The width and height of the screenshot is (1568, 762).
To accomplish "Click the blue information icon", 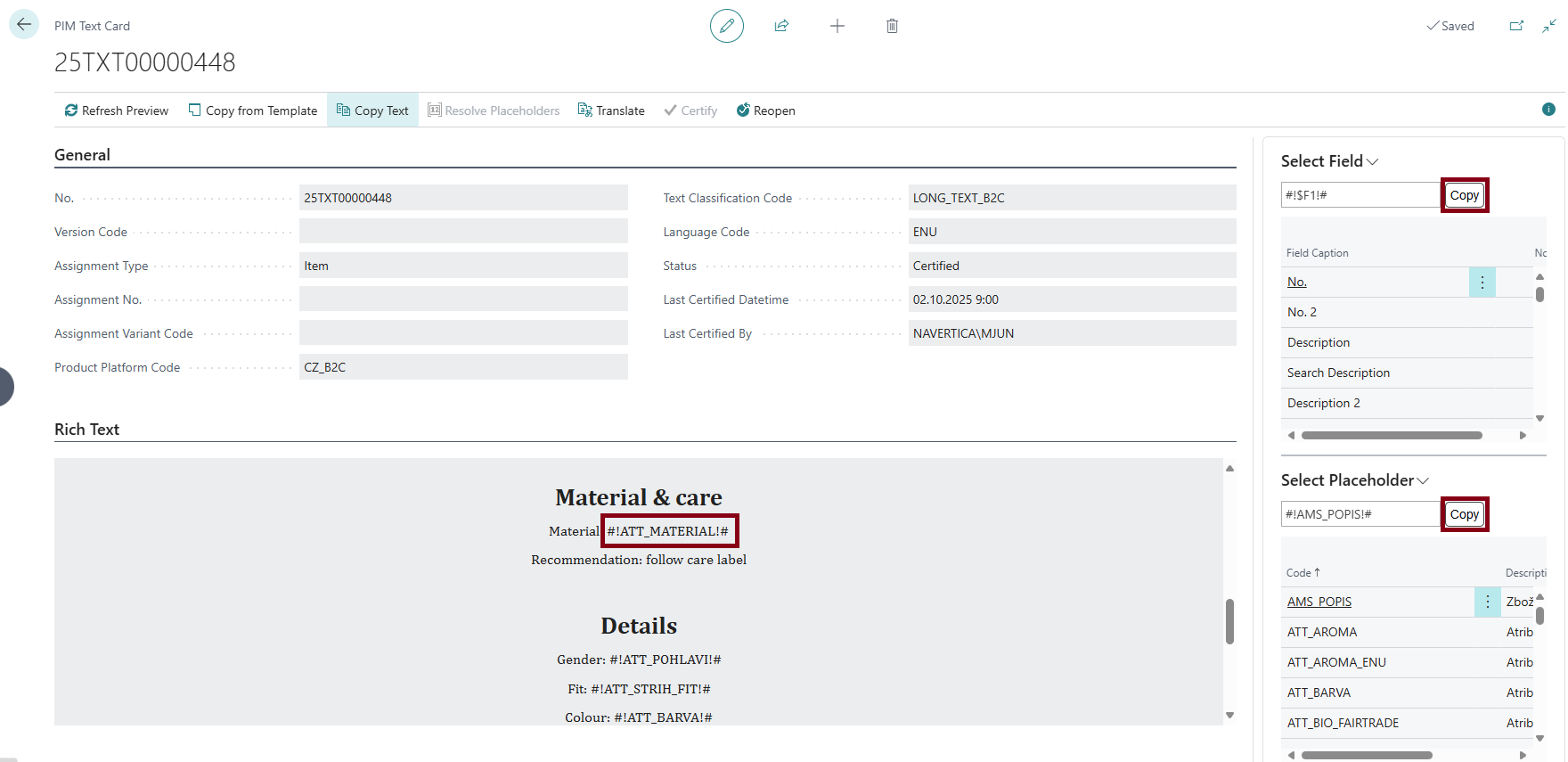I will pyautogui.click(x=1548, y=110).
